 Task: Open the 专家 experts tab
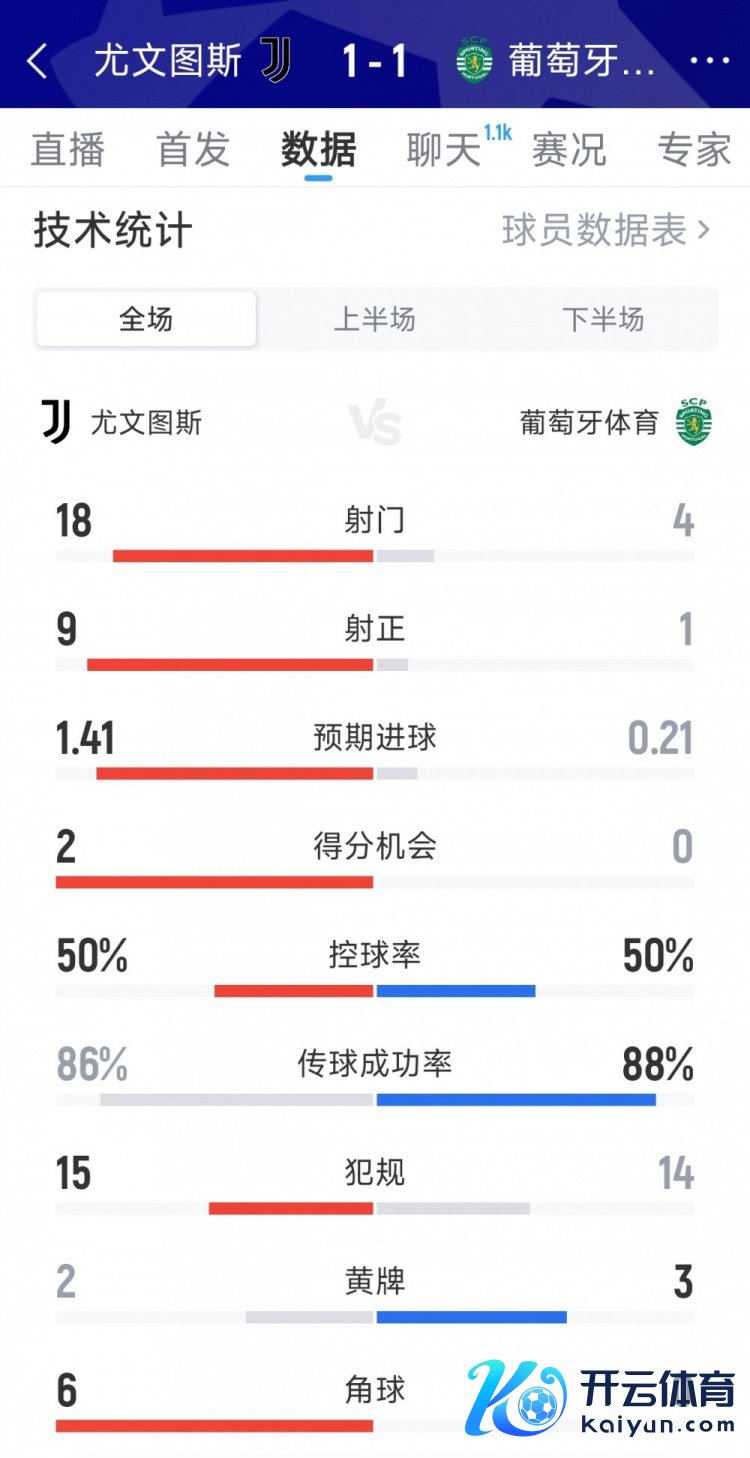694,150
